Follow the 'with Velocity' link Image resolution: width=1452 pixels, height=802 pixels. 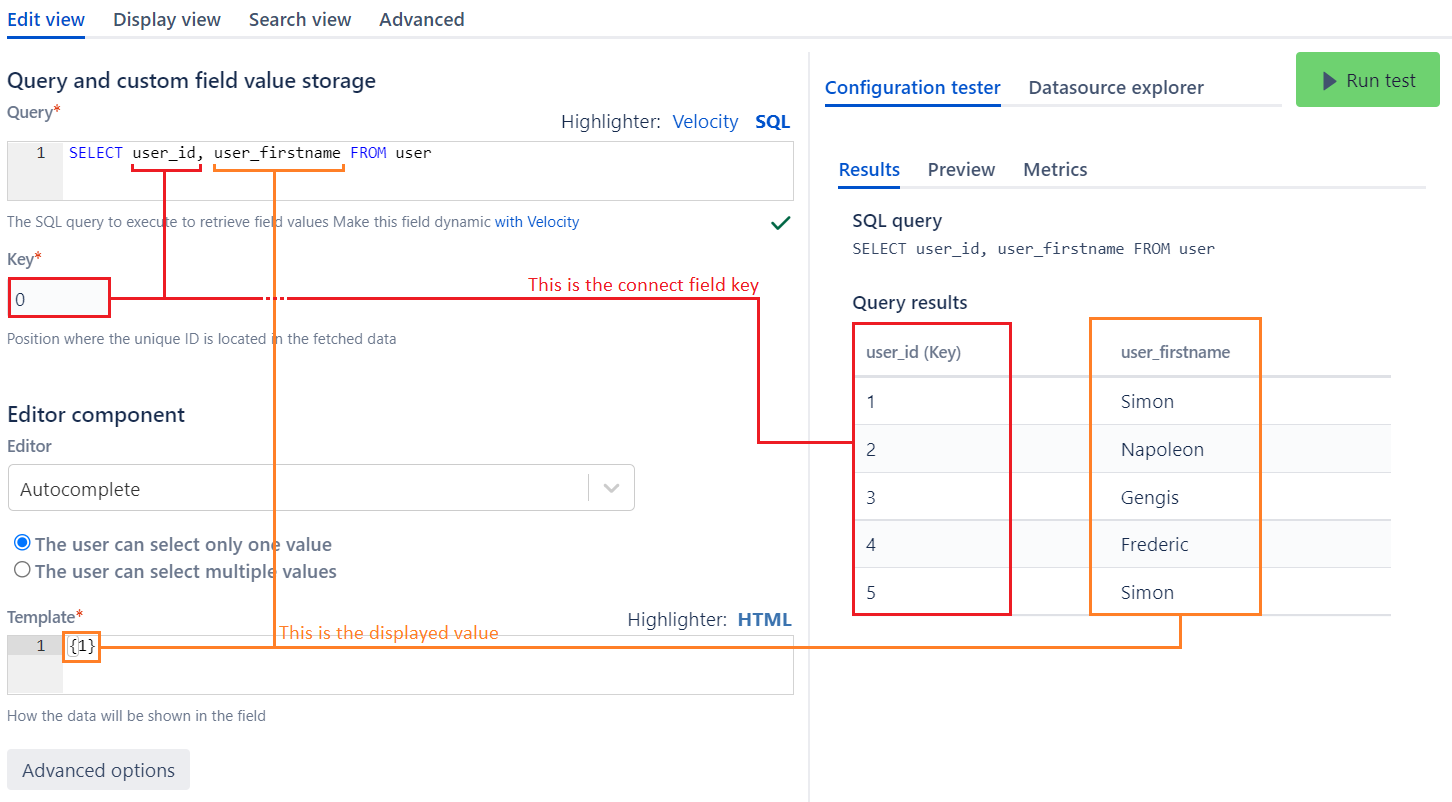point(537,222)
